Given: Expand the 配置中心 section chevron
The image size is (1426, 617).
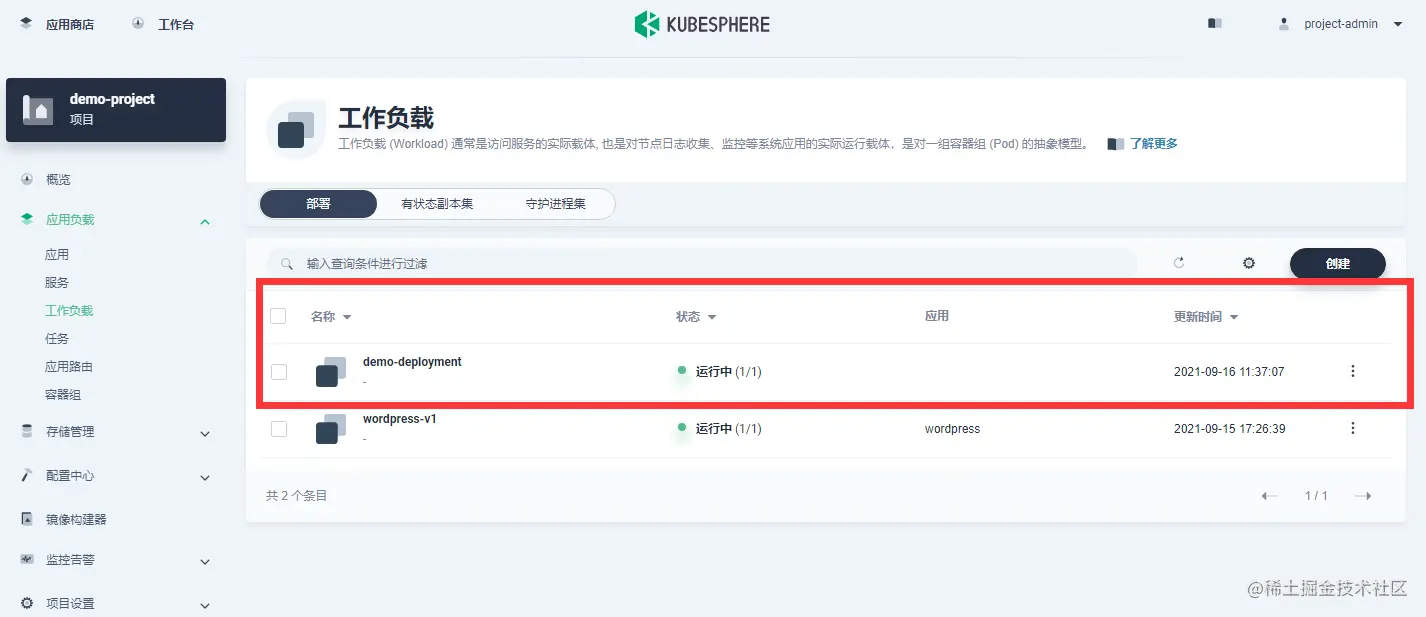Looking at the screenshot, I should click(x=205, y=477).
